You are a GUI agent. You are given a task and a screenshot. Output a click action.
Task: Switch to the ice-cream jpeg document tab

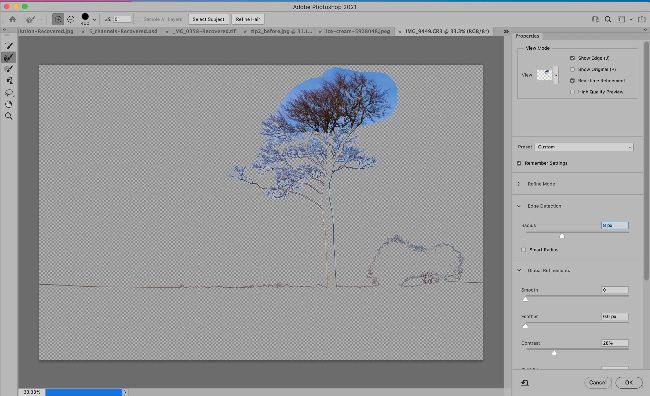click(357, 31)
